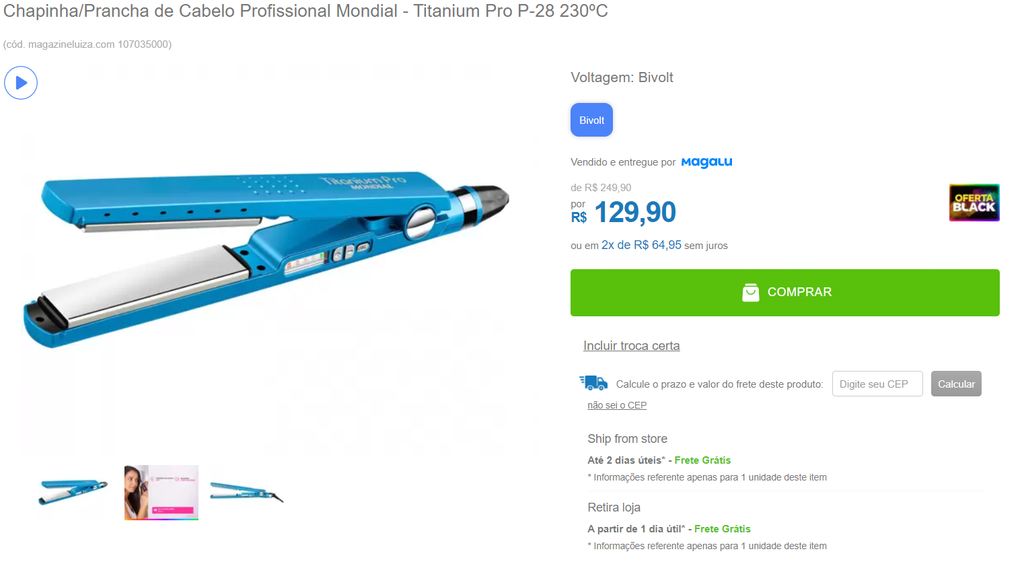Click the Oferta Black badge

point(974,203)
